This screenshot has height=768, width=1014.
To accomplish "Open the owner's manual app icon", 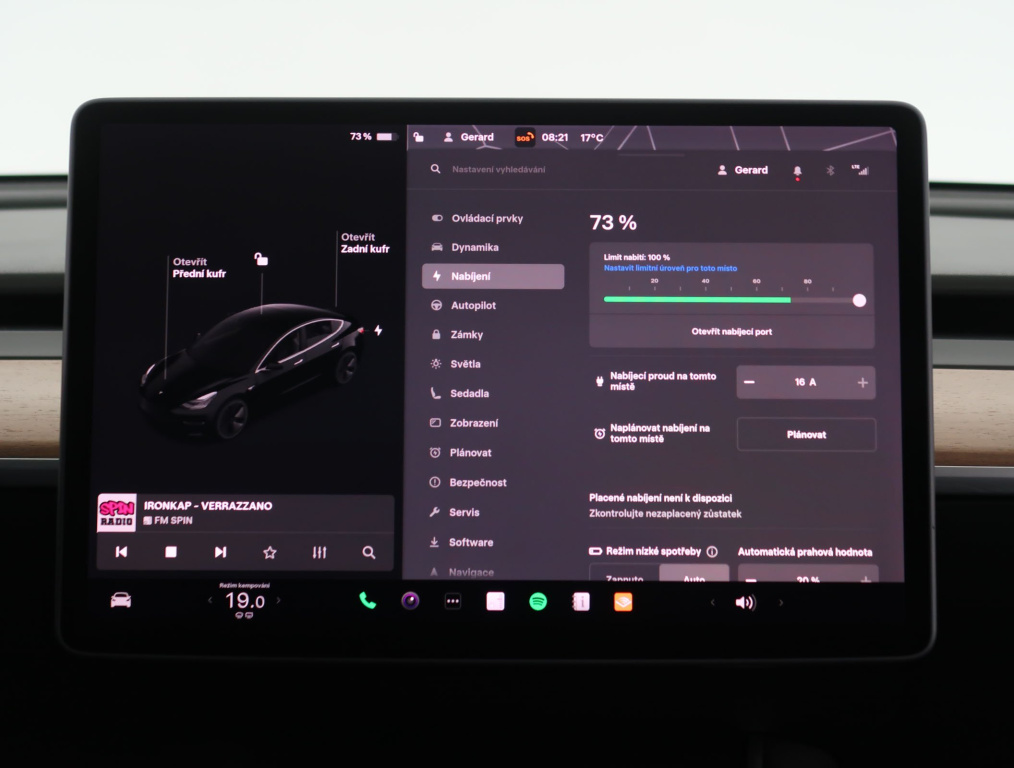I will 581,602.
